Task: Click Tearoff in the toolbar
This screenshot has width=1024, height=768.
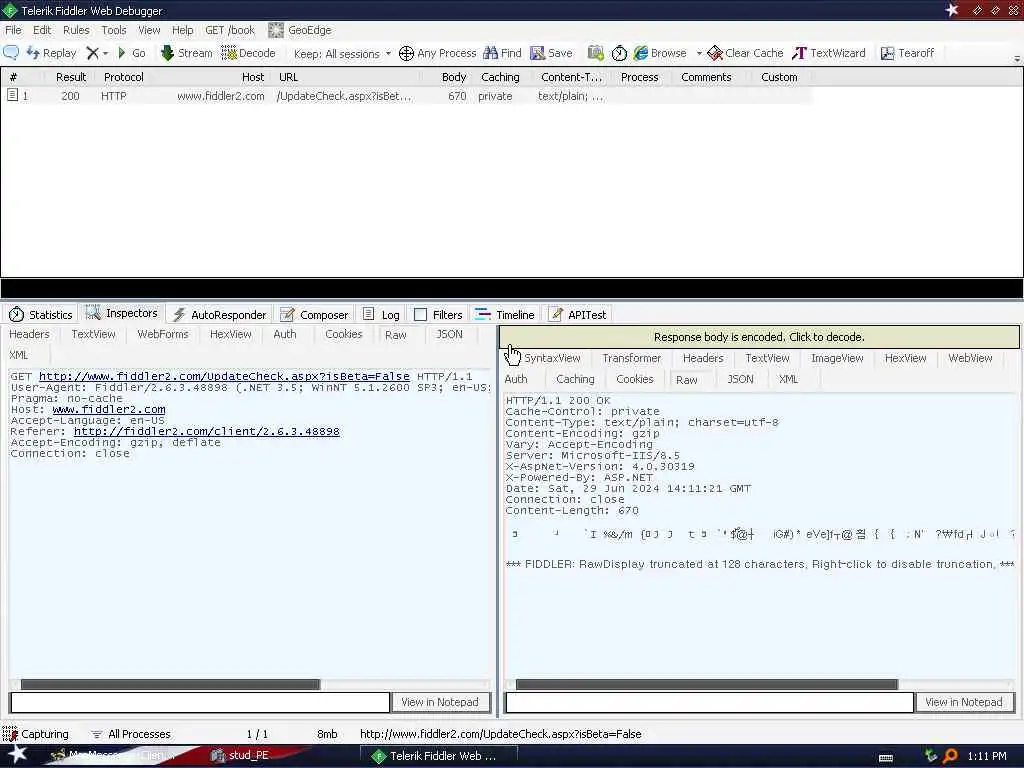Action: [x=907, y=53]
